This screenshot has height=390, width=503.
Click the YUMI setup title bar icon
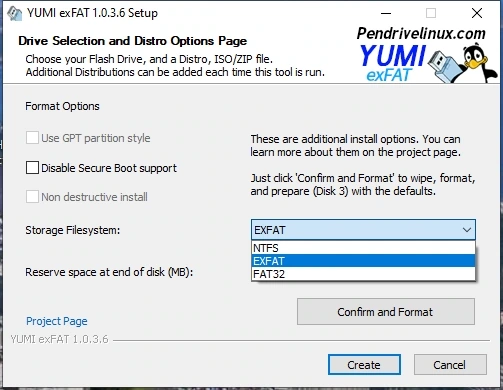point(14,13)
